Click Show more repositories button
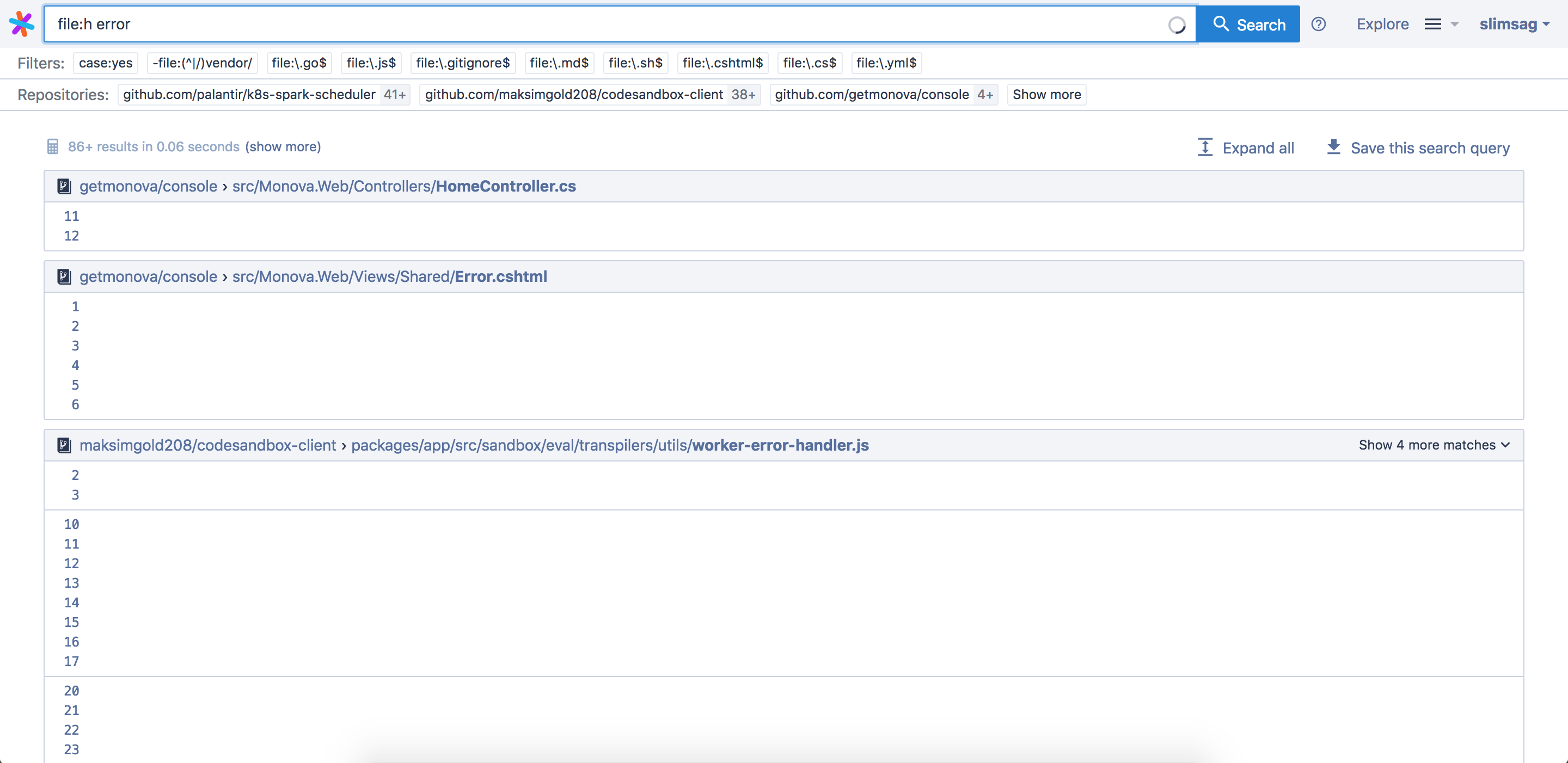Image resolution: width=1568 pixels, height=763 pixels. point(1046,95)
